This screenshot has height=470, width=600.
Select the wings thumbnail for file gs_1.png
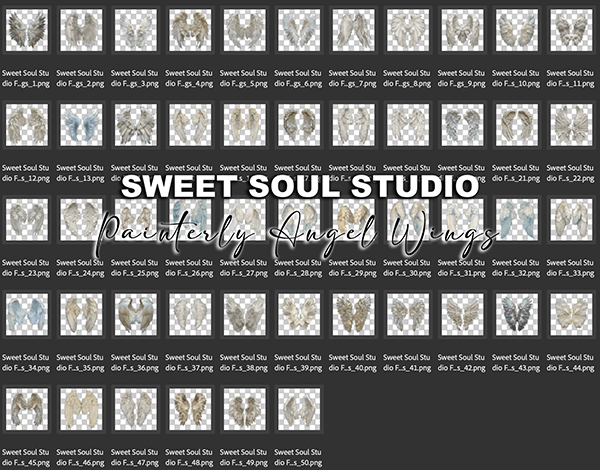27,30
